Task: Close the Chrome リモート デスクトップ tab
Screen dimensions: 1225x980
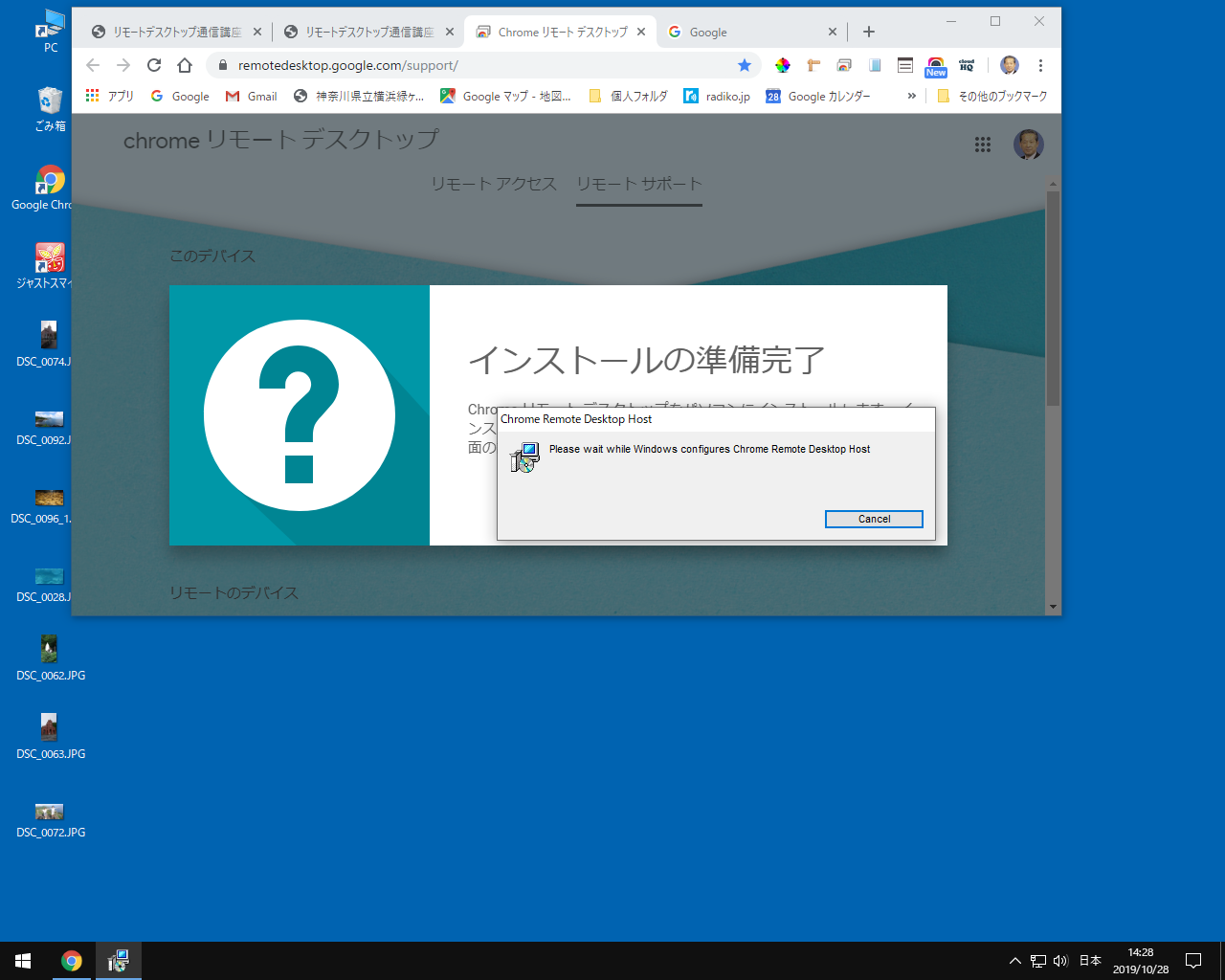Action: click(x=641, y=32)
